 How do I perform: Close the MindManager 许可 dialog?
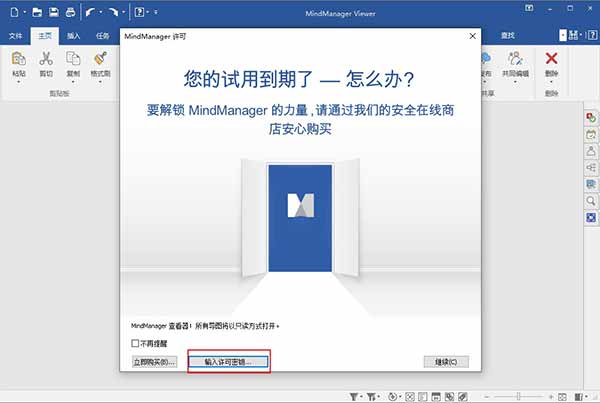click(x=473, y=36)
